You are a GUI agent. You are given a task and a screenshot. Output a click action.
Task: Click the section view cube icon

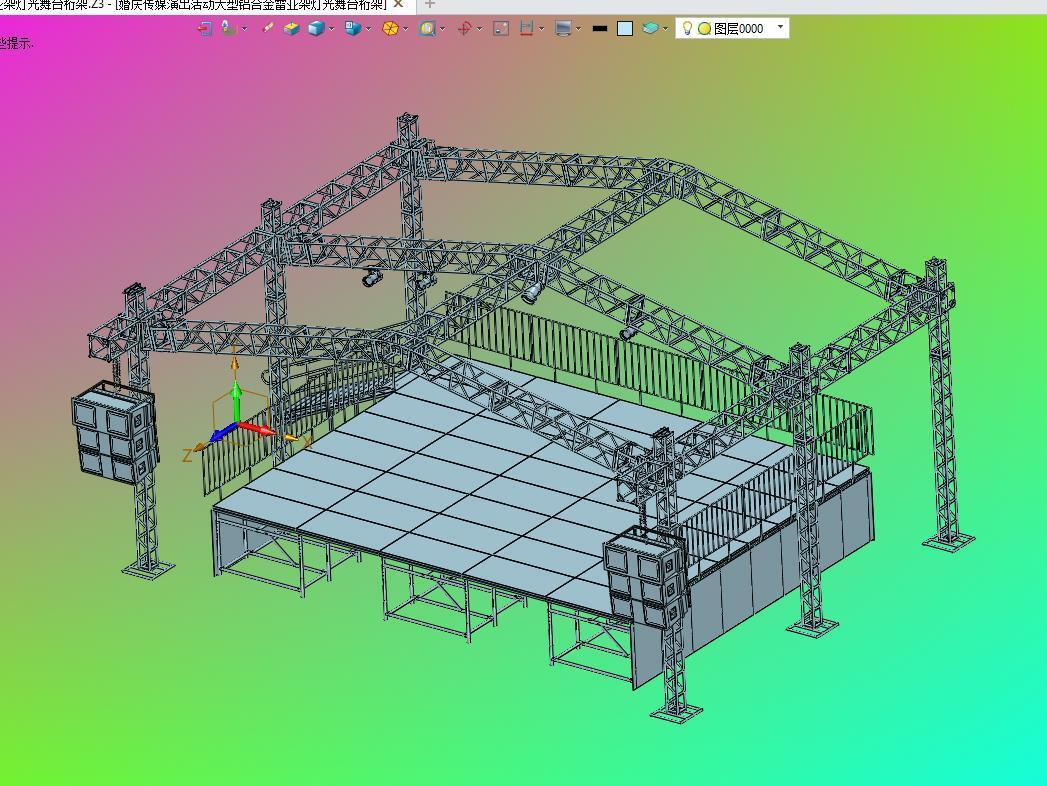tap(351, 28)
